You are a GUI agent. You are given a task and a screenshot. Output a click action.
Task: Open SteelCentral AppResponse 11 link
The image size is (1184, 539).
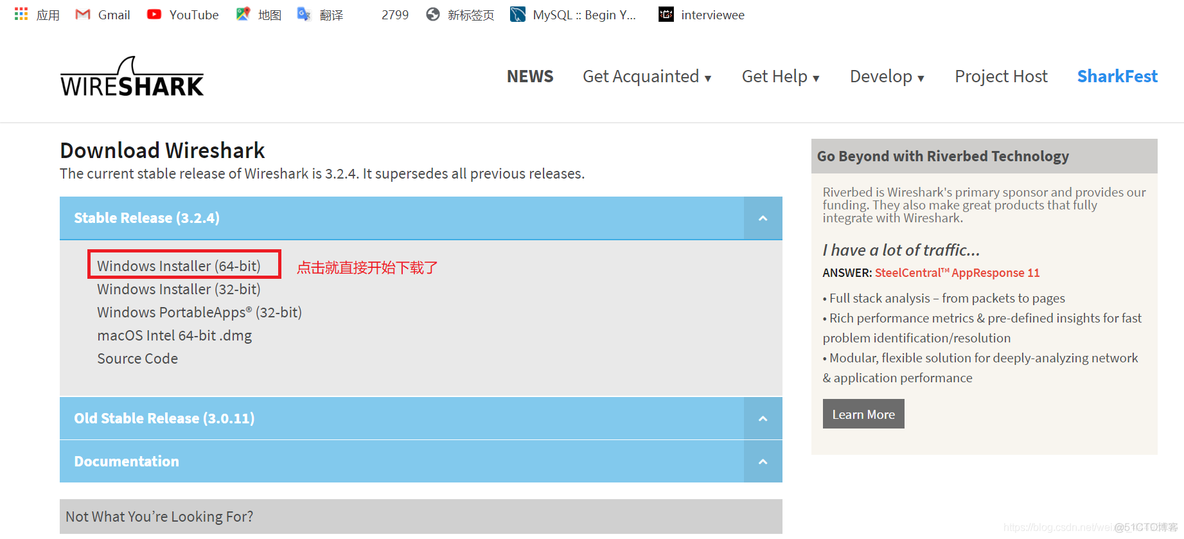(x=957, y=273)
